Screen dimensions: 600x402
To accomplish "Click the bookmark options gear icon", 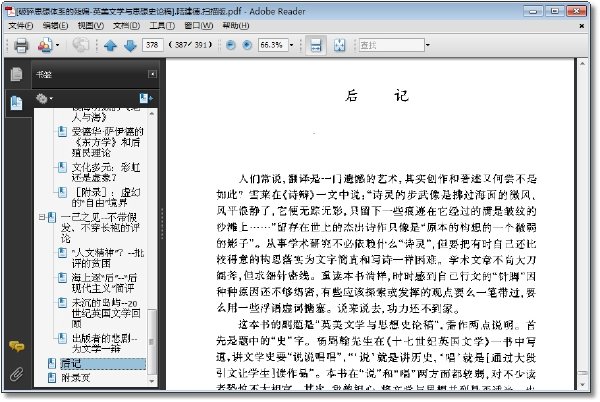I will point(42,99).
